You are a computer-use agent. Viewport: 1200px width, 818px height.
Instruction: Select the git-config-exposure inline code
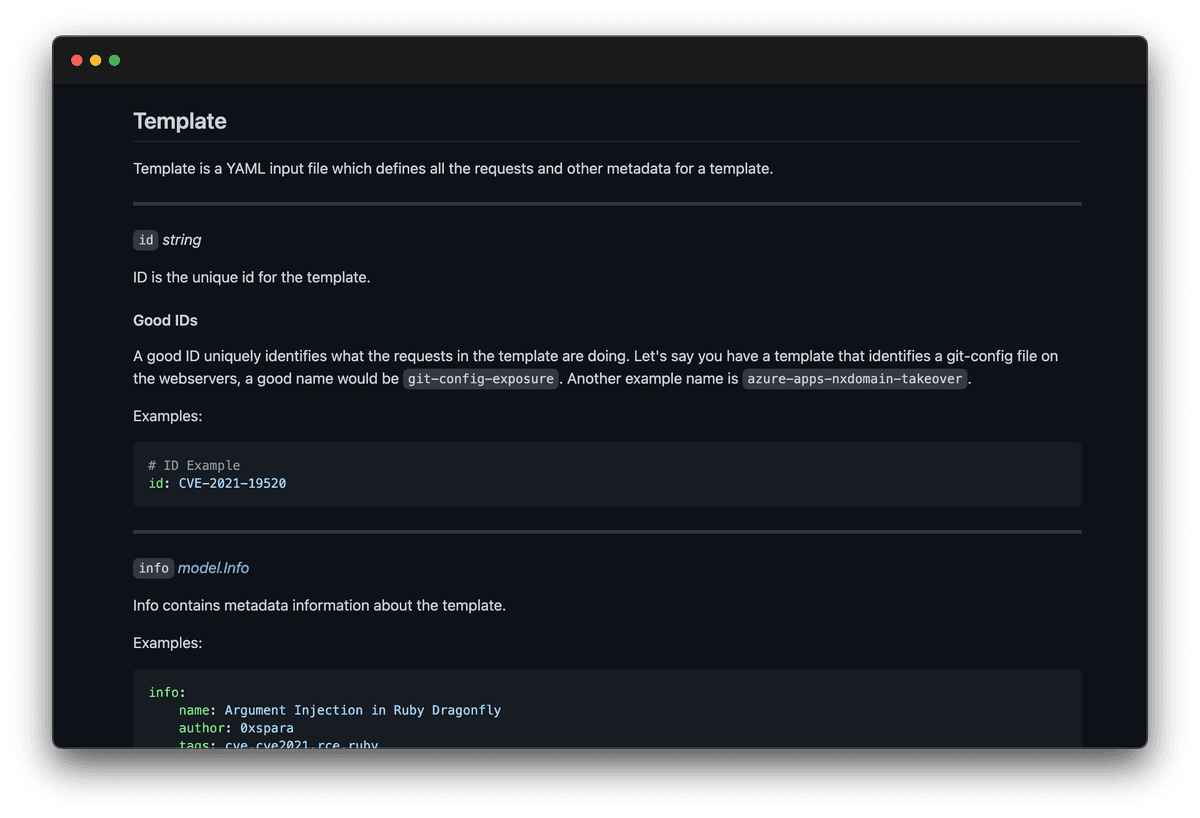(x=480, y=378)
